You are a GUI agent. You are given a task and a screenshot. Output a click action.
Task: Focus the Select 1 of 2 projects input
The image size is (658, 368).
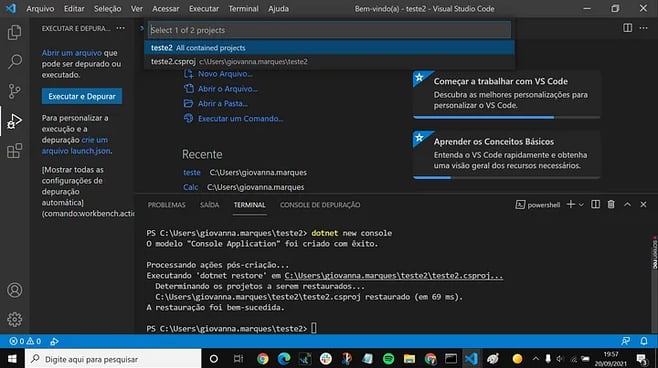pyautogui.click(x=329, y=30)
